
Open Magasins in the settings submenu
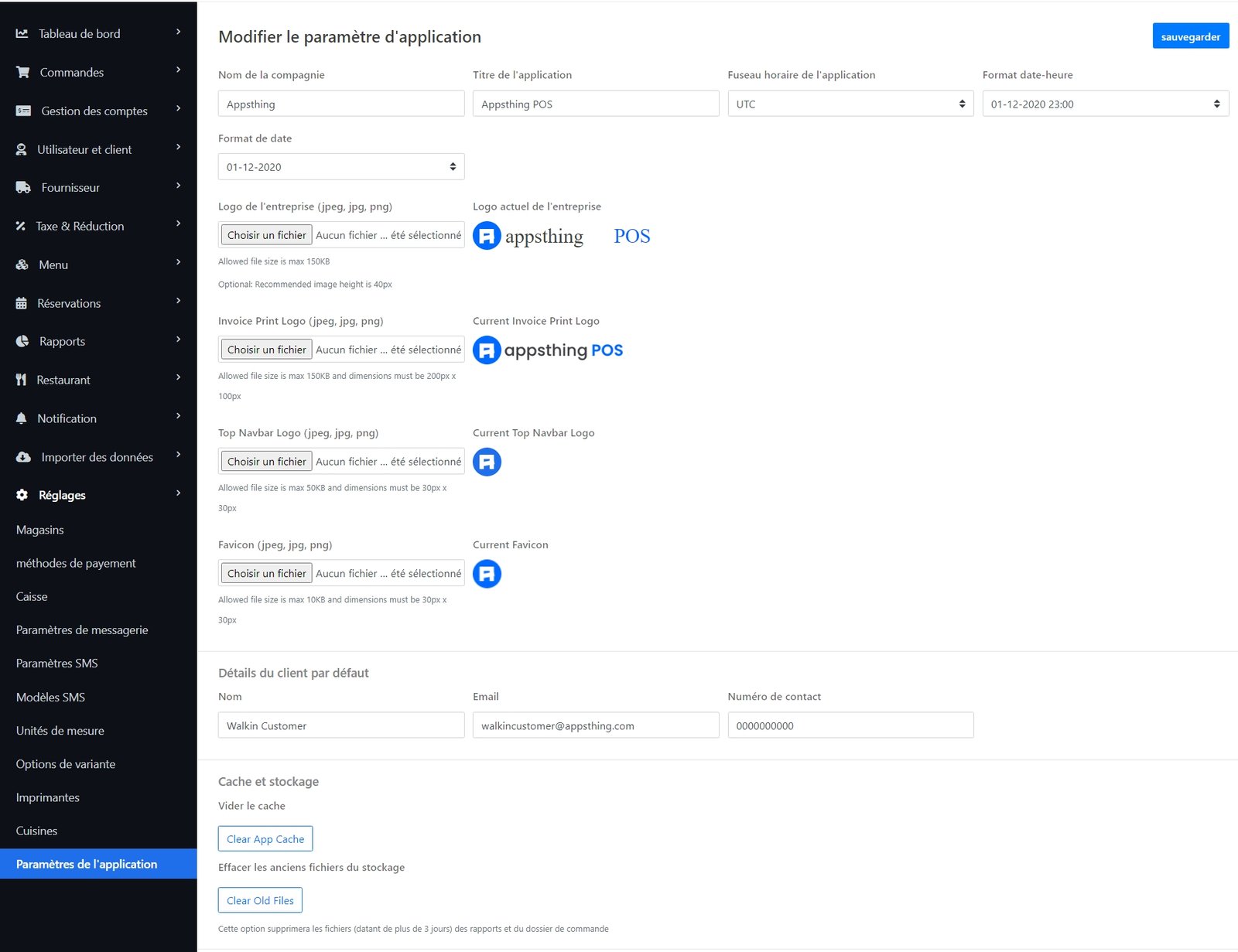[x=40, y=530]
